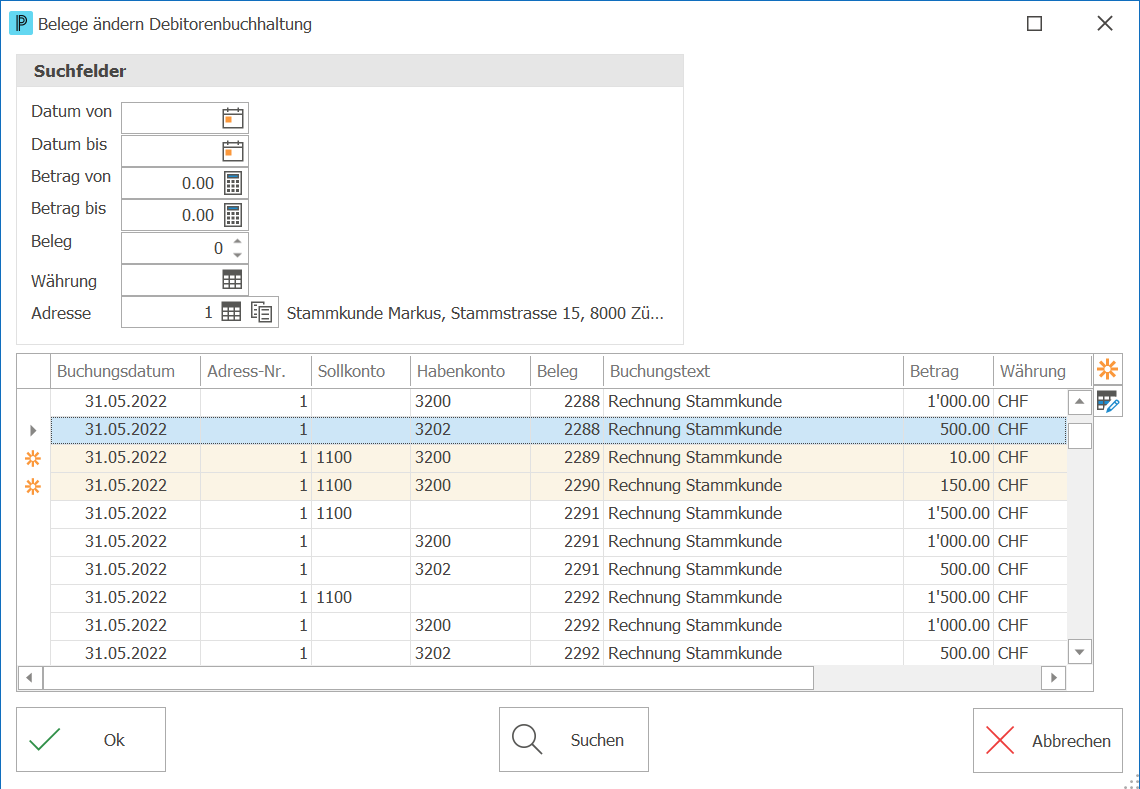The height and width of the screenshot is (789, 1140).
Task: Click the orange asterisk icon right of table header
Action: click(1107, 370)
